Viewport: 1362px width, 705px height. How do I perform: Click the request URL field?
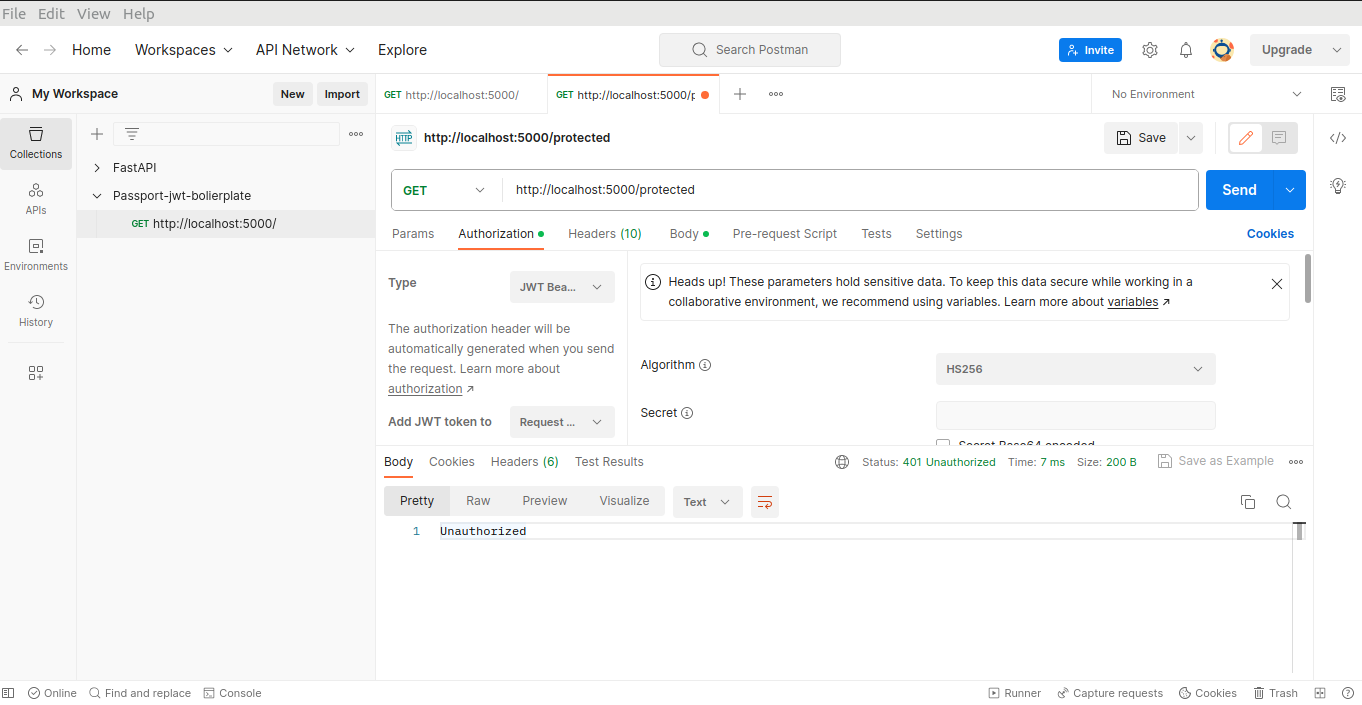click(x=850, y=190)
